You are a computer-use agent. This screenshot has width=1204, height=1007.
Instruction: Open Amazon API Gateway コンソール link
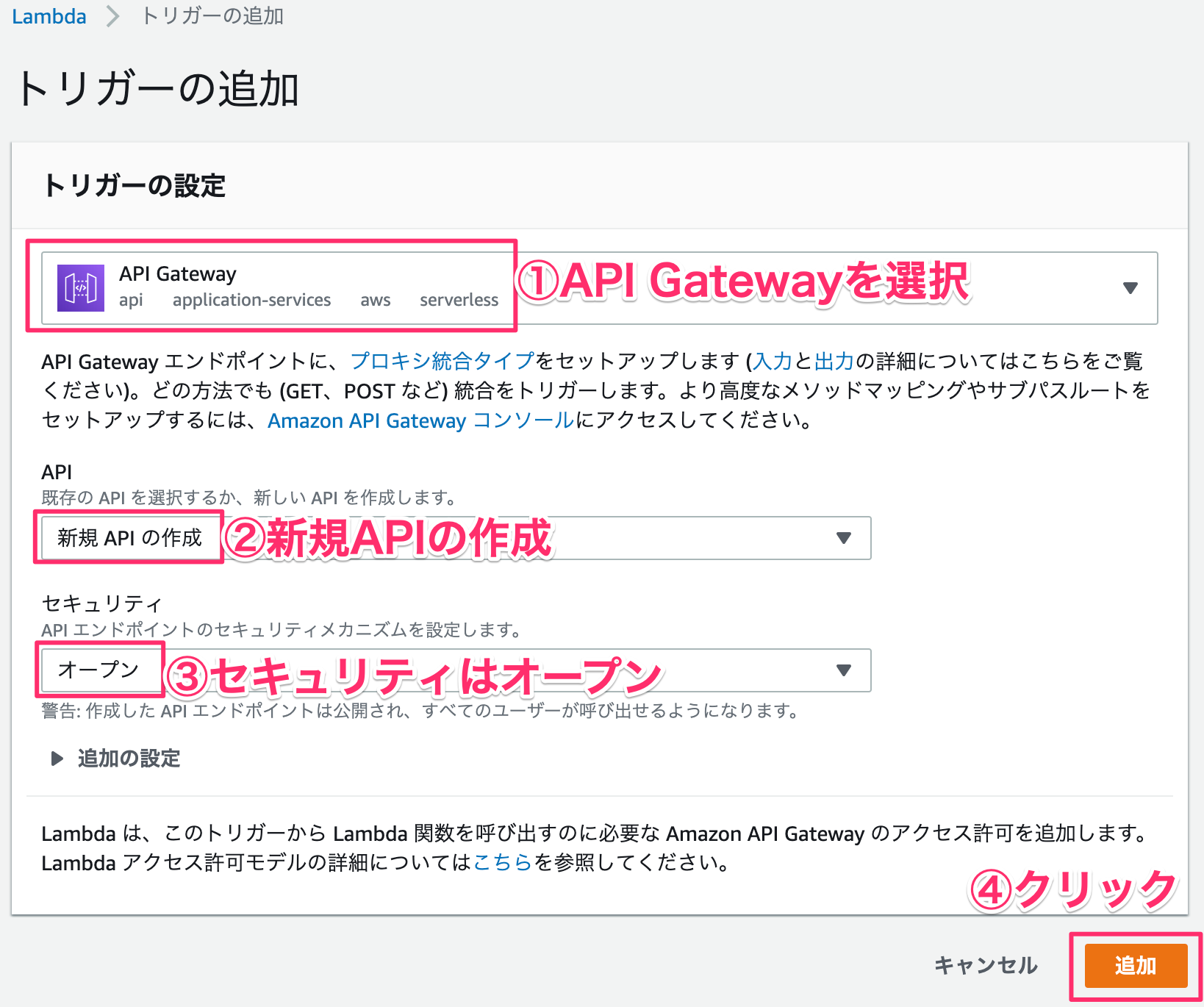(420, 420)
